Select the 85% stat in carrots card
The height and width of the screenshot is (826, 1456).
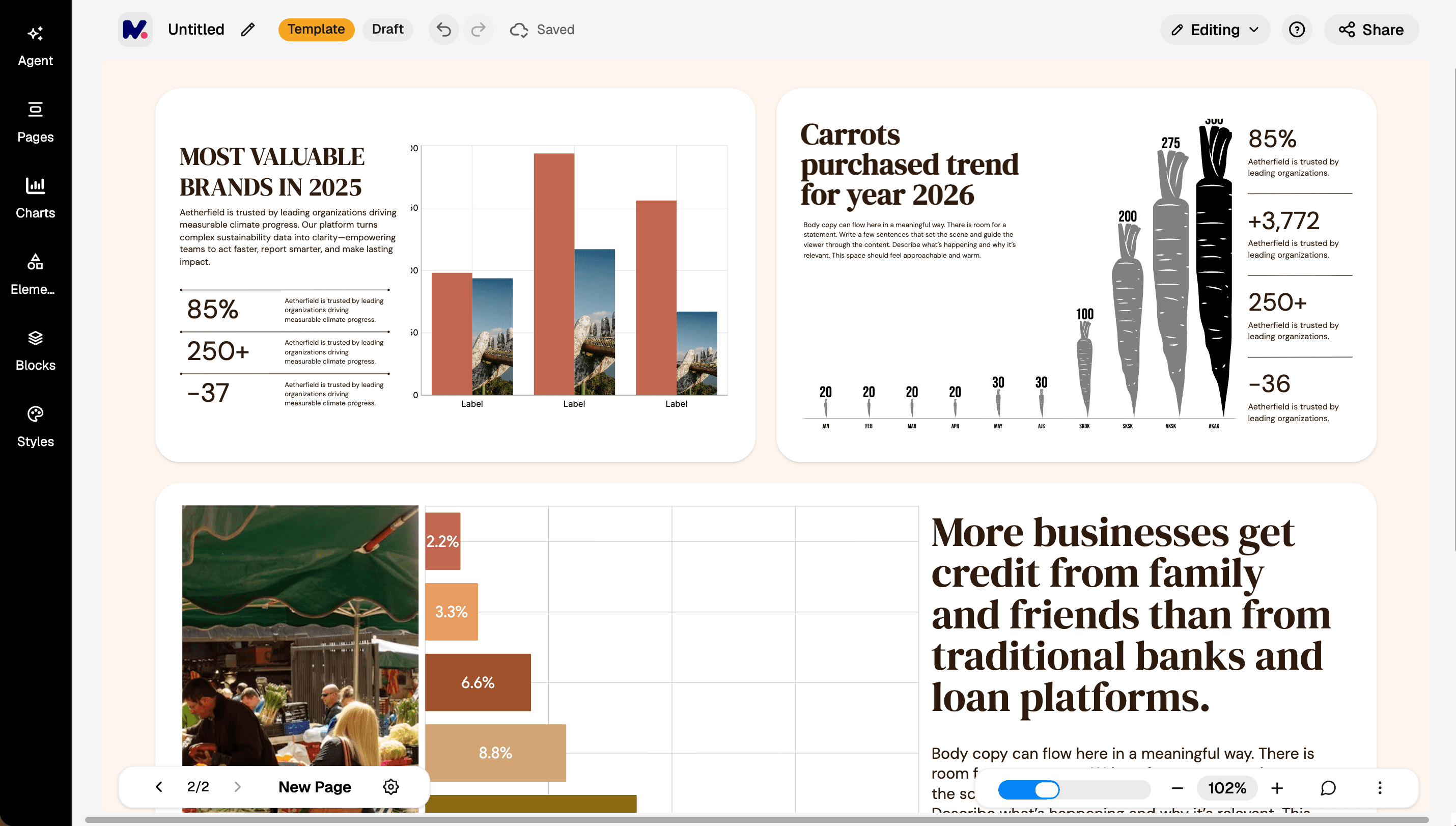click(1272, 139)
